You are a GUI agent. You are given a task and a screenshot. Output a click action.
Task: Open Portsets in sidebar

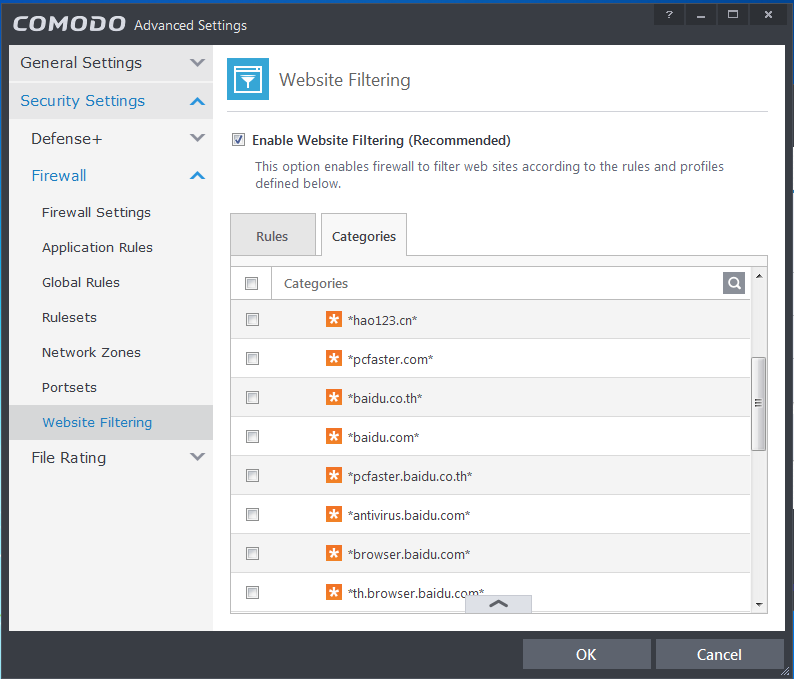69,387
